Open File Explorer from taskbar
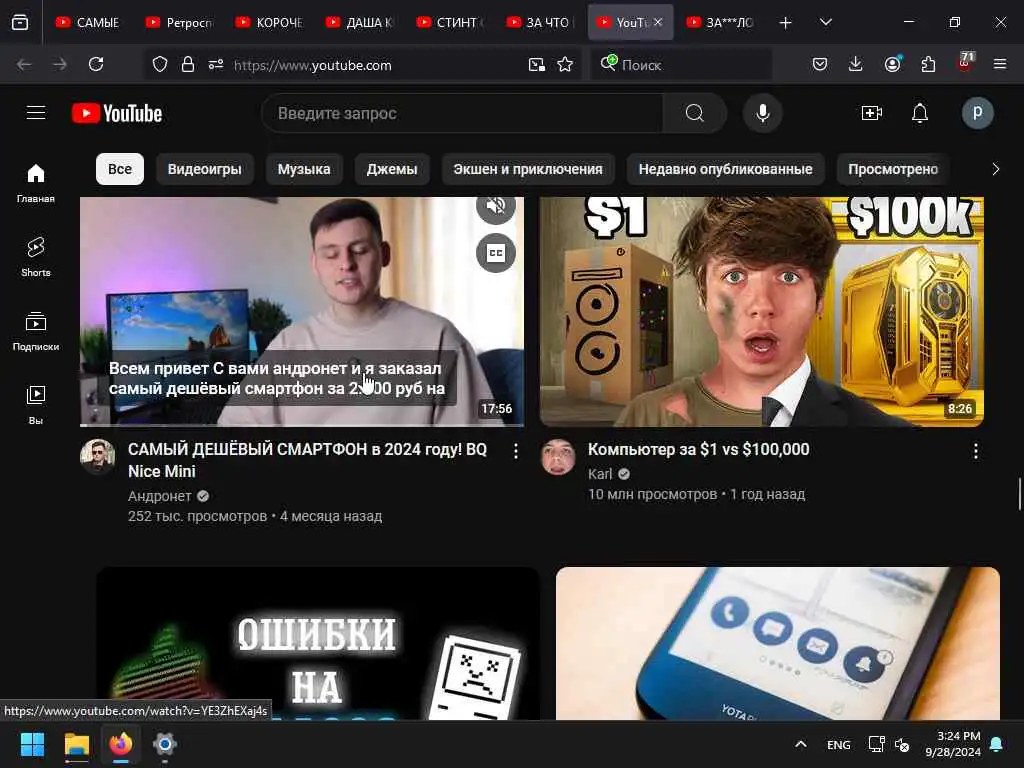 (76, 744)
